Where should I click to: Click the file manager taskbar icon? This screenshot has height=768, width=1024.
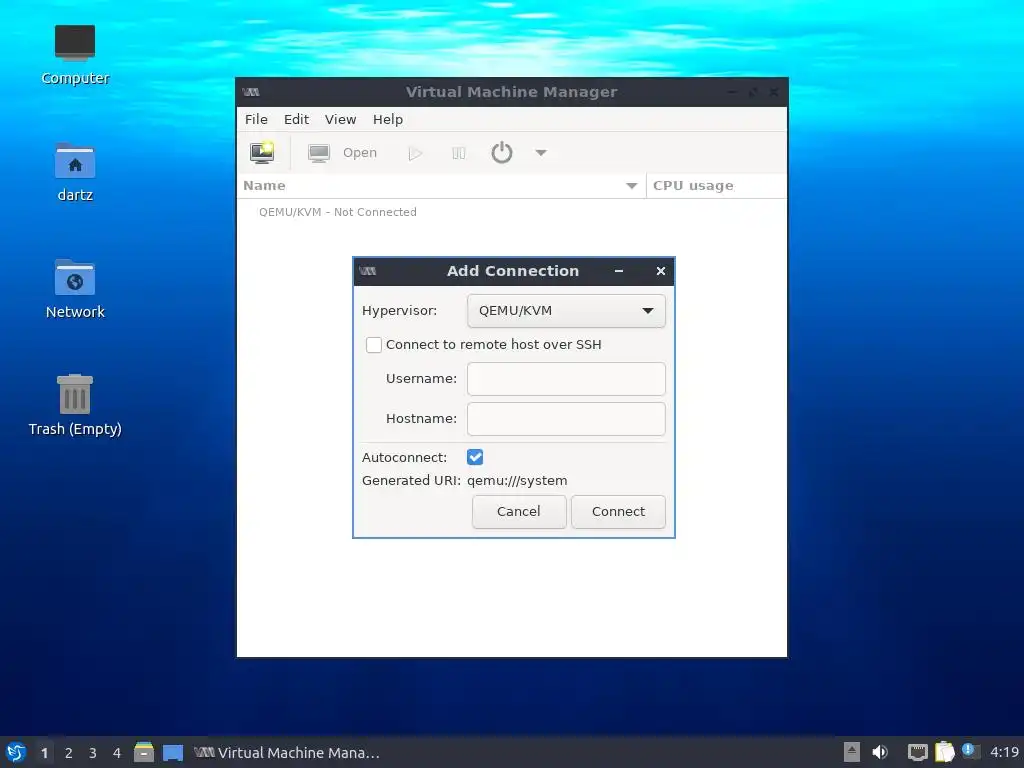point(144,752)
